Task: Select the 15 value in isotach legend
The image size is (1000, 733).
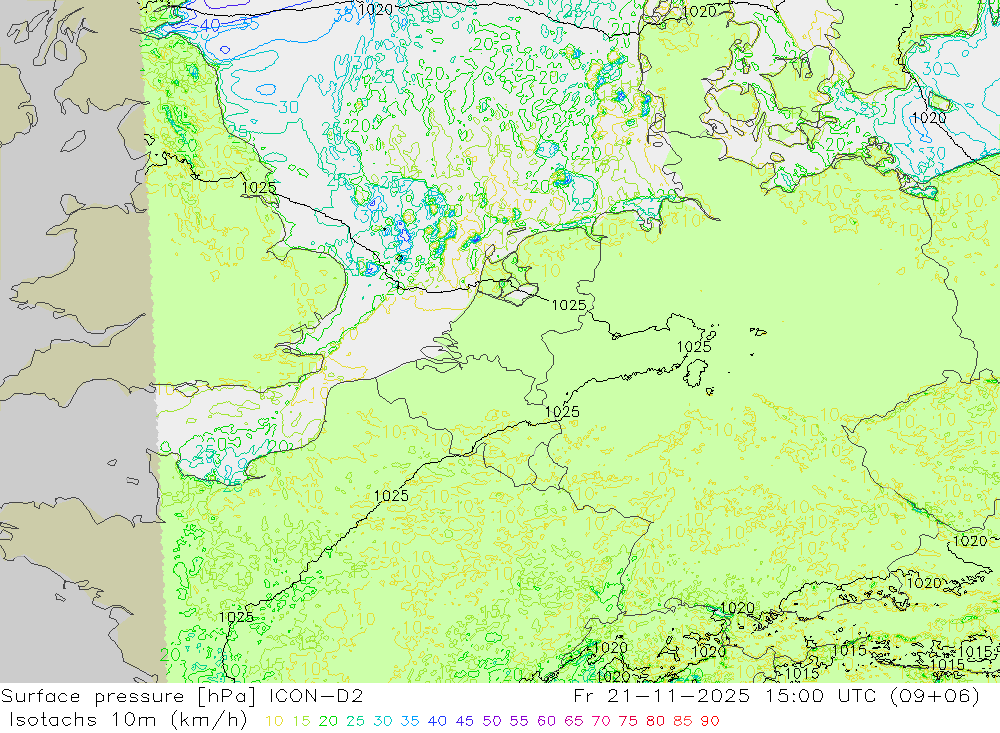Action: point(302,721)
